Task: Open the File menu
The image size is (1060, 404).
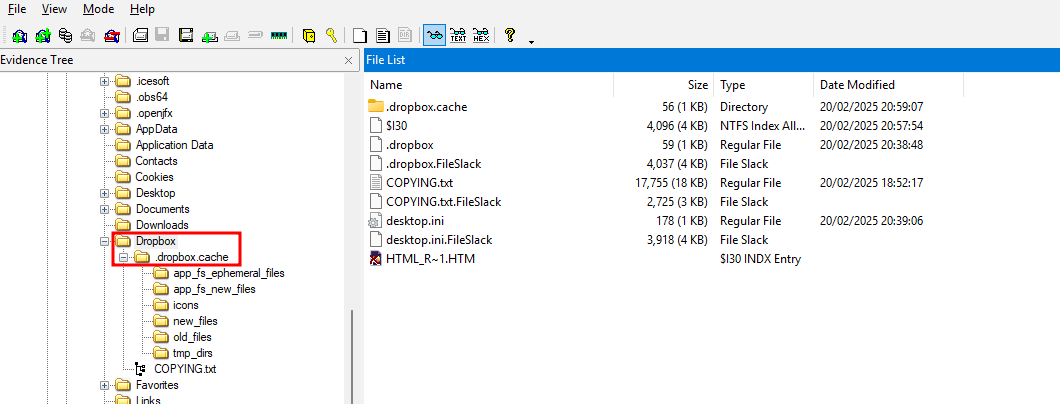Action: click(17, 9)
